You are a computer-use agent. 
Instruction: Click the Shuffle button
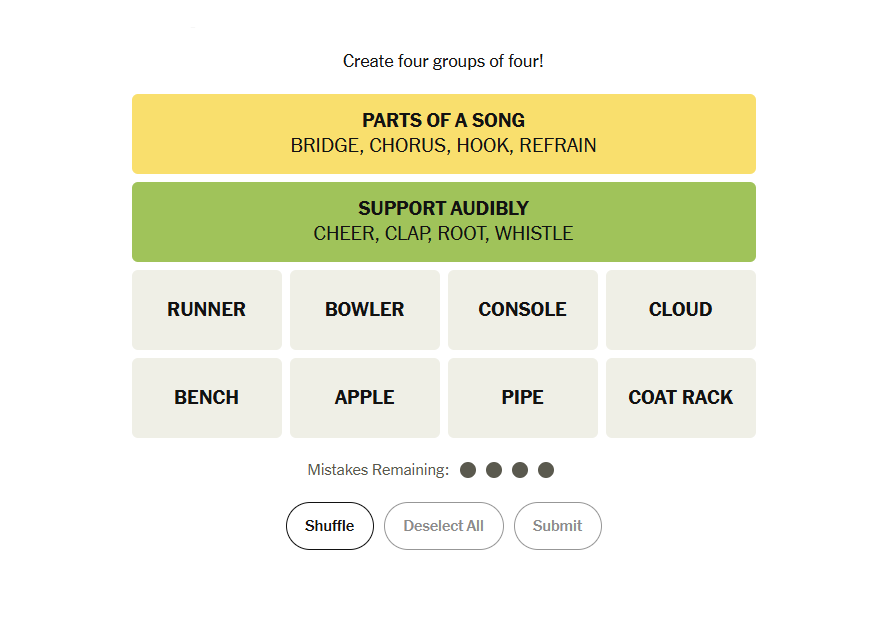[x=330, y=526]
